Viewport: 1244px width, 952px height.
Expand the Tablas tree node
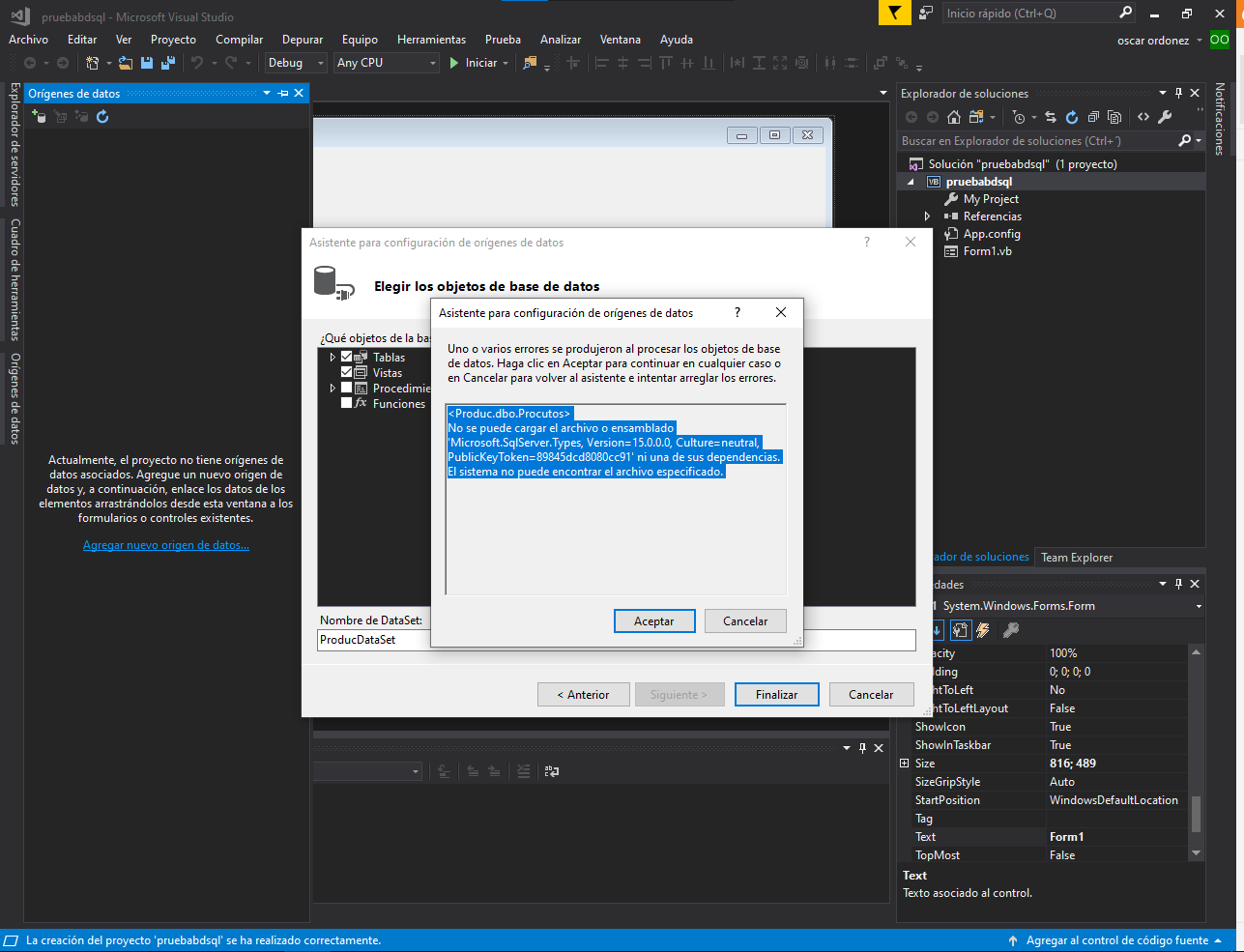click(x=333, y=358)
